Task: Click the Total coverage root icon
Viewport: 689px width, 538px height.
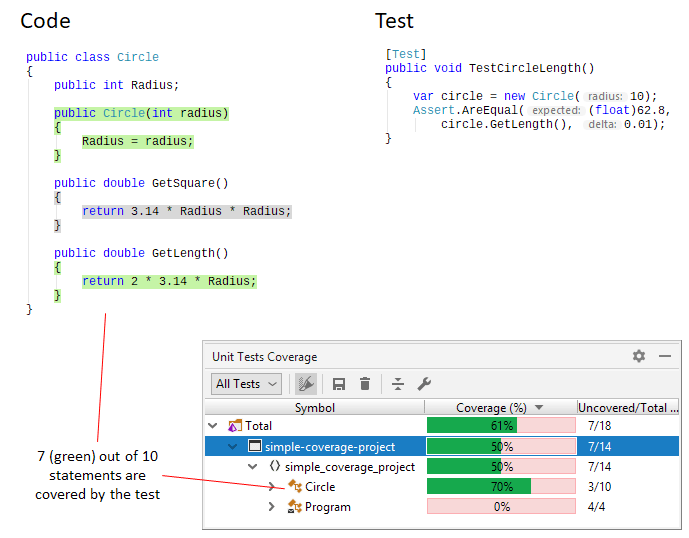Action: click(235, 426)
